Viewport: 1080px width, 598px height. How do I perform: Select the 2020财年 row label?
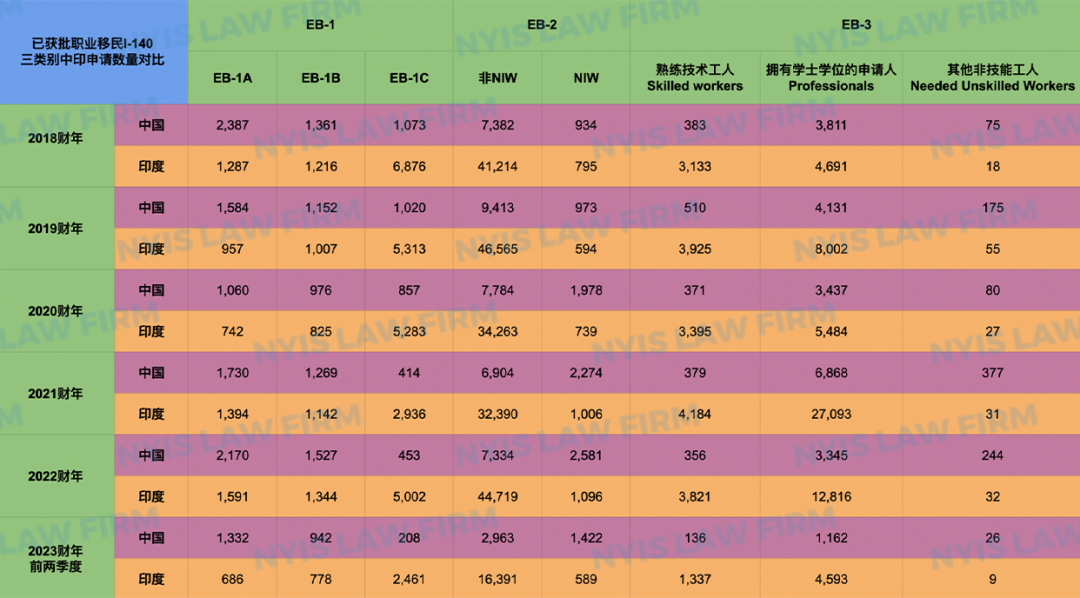click(56, 311)
